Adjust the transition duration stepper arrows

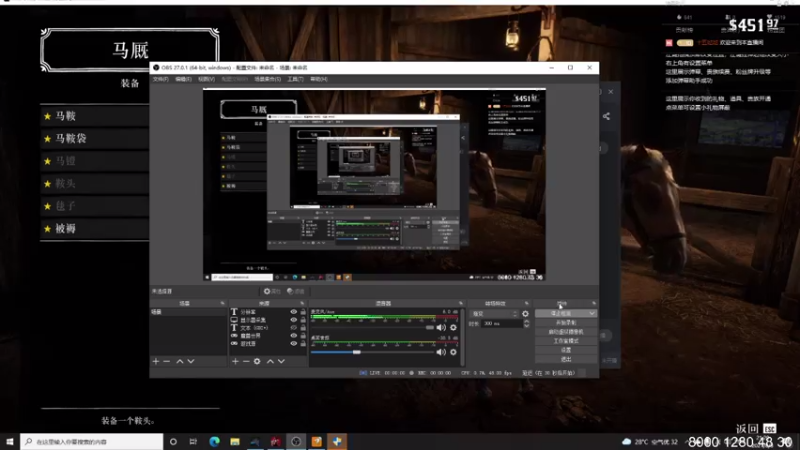pos(527,323)
